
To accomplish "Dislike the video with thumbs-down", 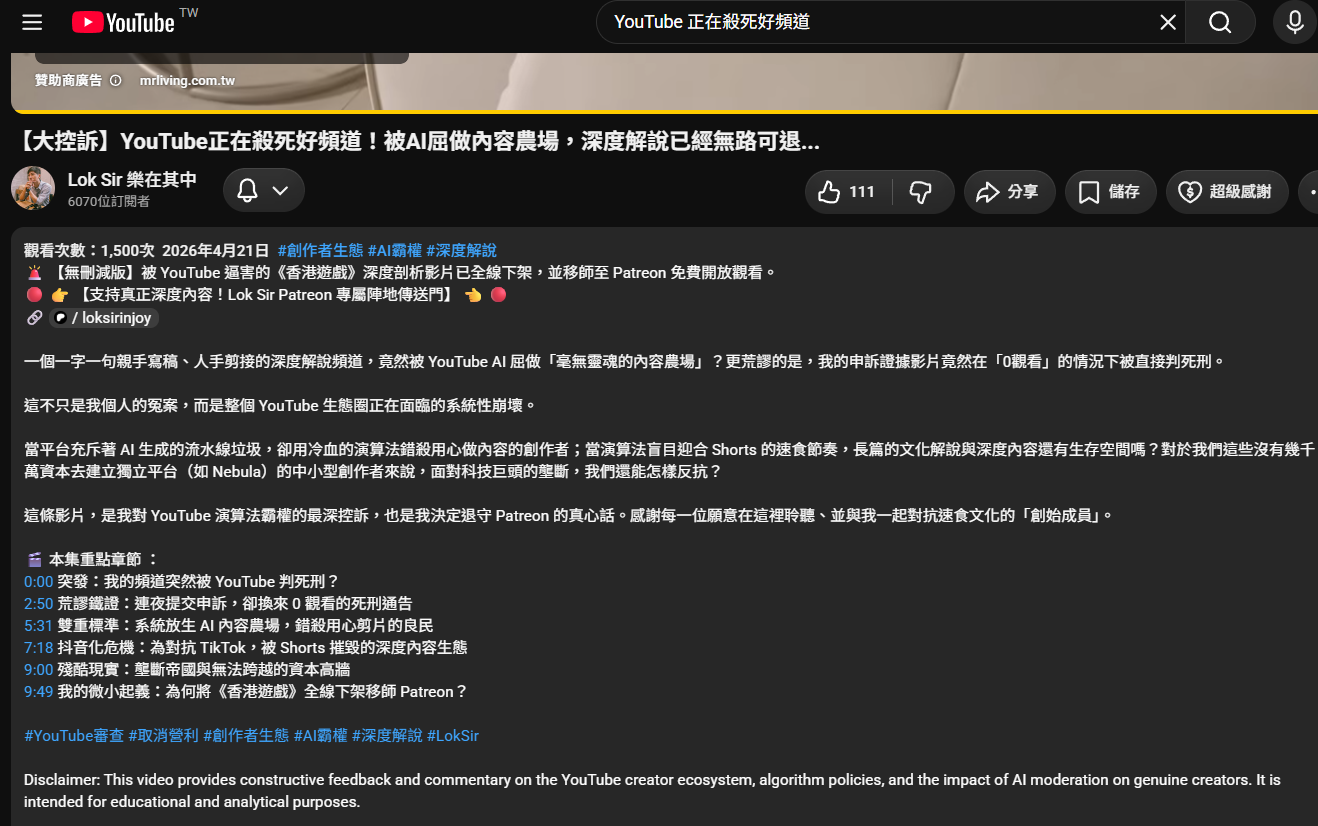I will 921,192.
